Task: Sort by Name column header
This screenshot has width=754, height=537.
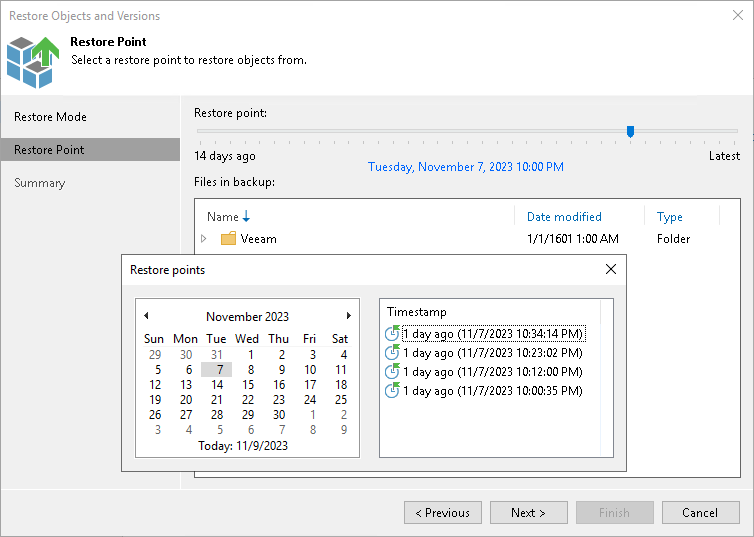Action: tap(223, 217)
